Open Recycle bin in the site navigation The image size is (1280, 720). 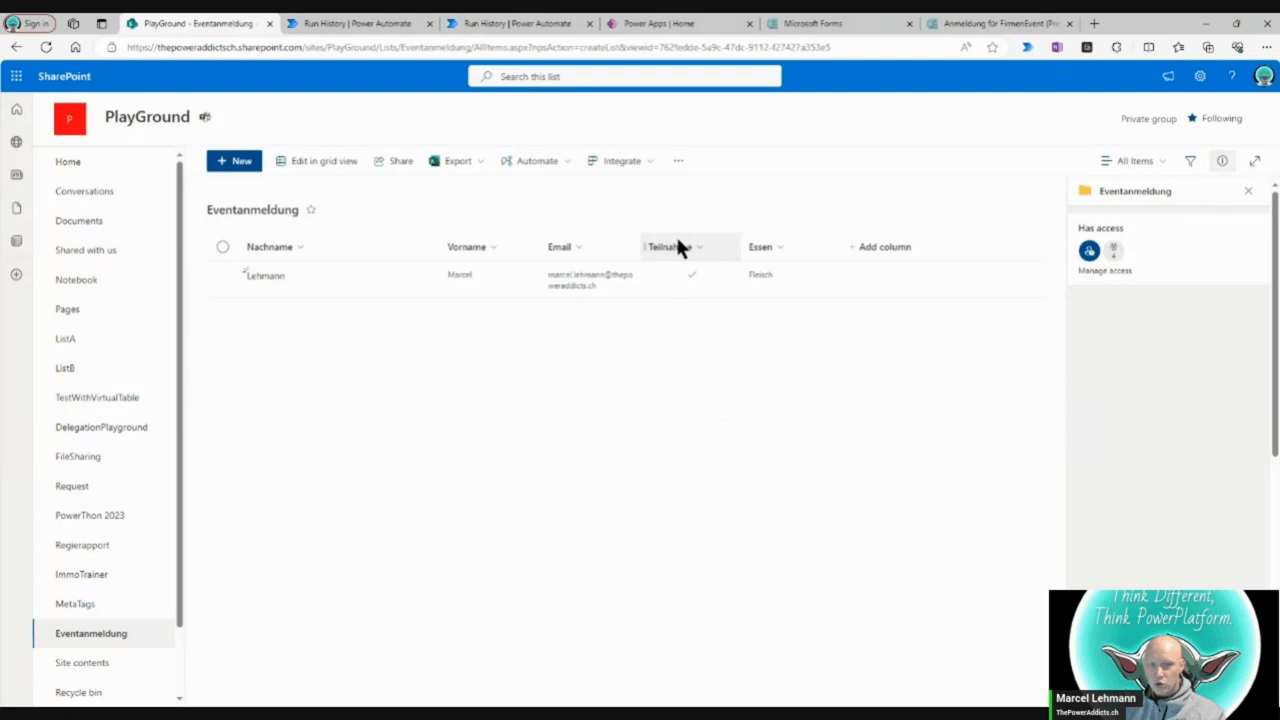point(78,692)
